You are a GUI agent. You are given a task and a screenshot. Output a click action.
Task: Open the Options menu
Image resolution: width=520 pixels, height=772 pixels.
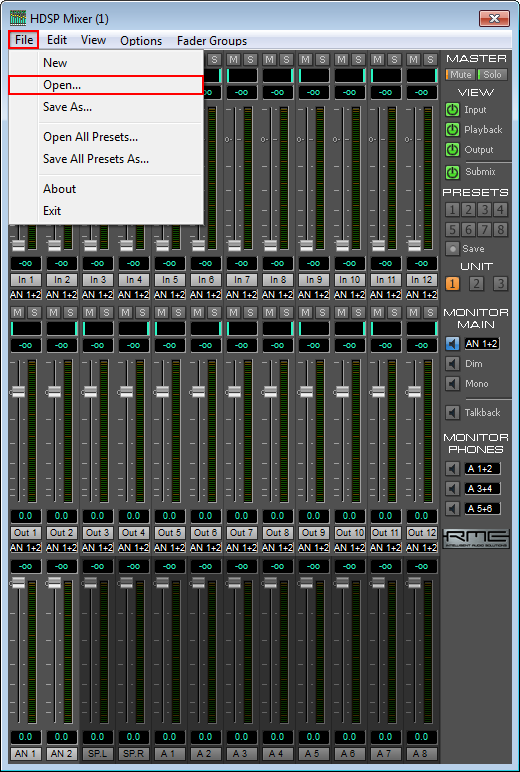(141, 40)
